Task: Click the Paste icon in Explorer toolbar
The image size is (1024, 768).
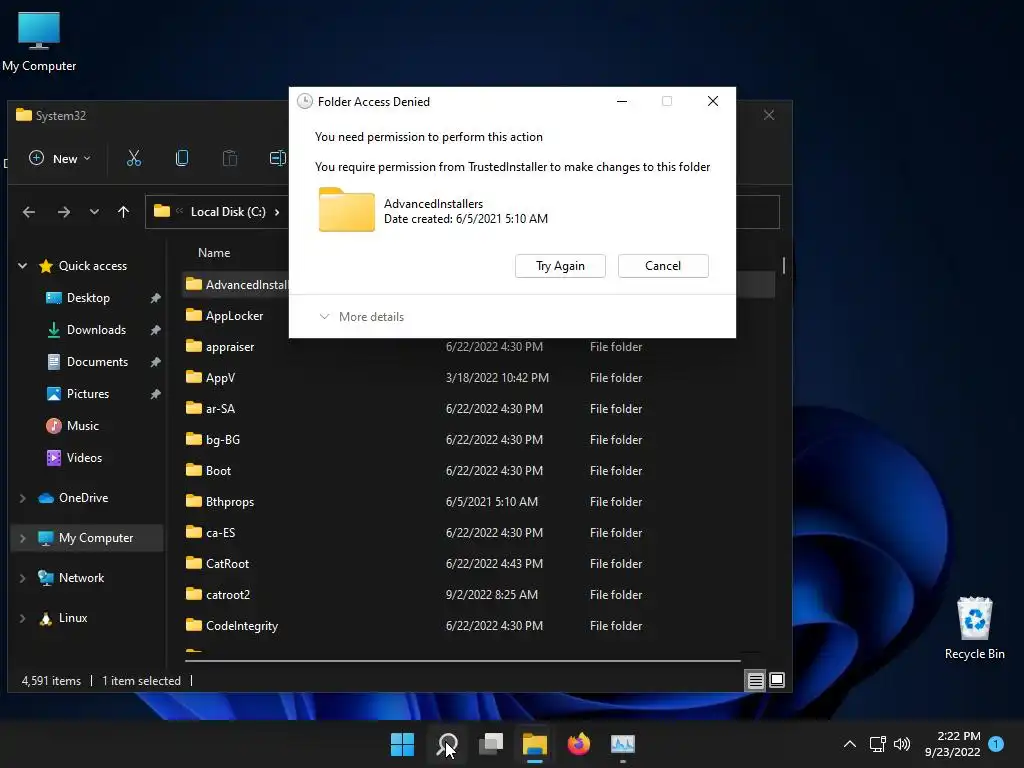Action: click(230, 158)
